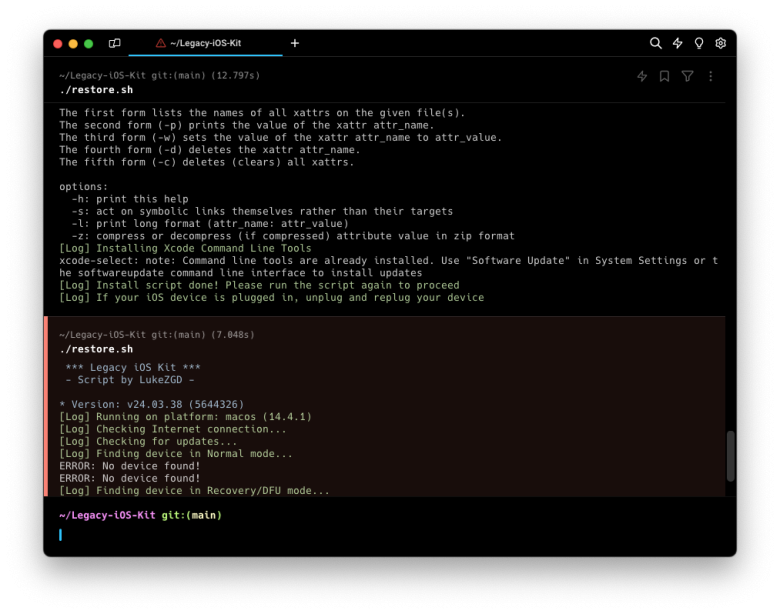Click '[Log] Finding device in Recovery/DFU mode...' line
This screenshot has width=780, height=614.
tap(194, 491)
